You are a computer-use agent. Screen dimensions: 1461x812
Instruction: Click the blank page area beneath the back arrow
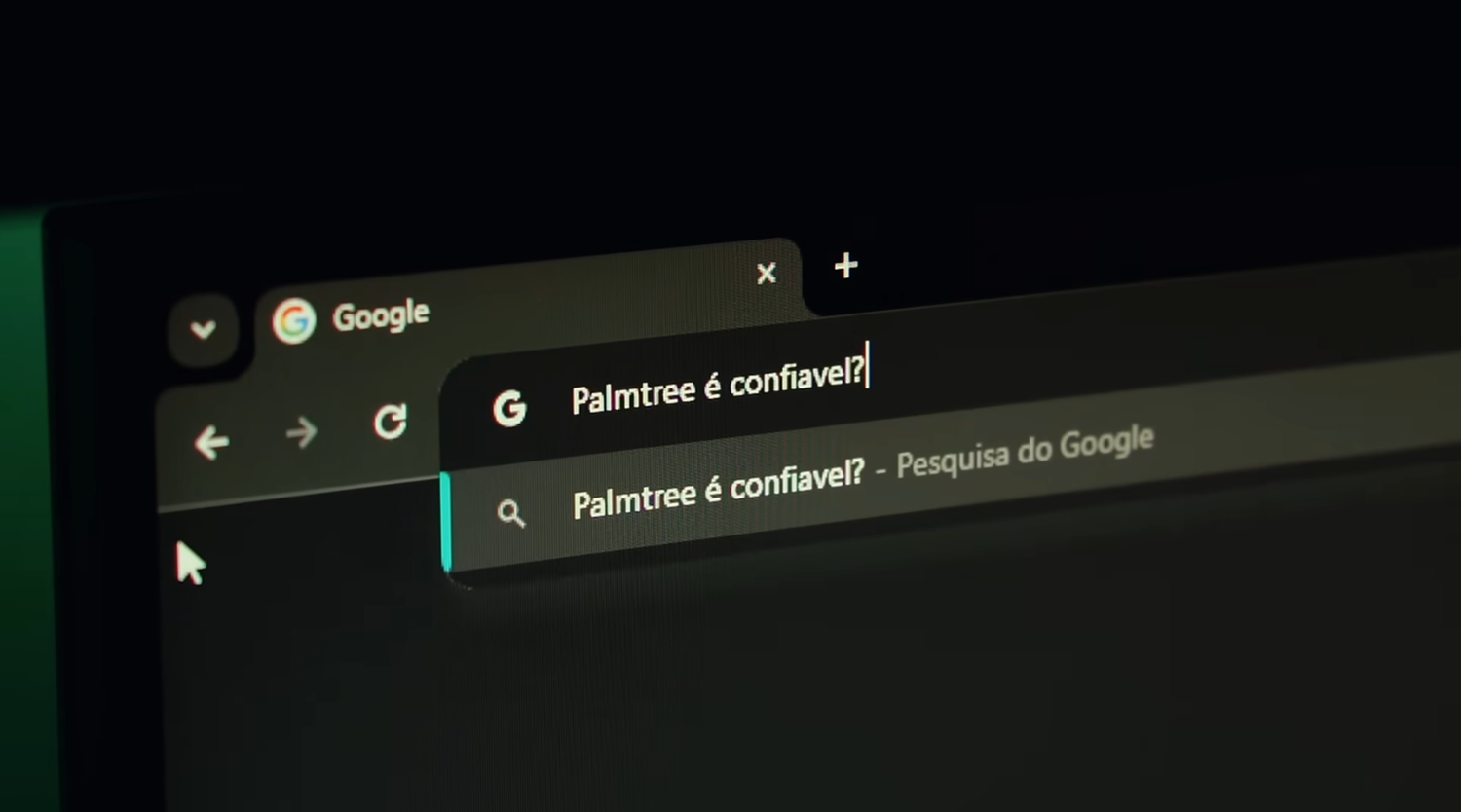(x=292, y=662)
